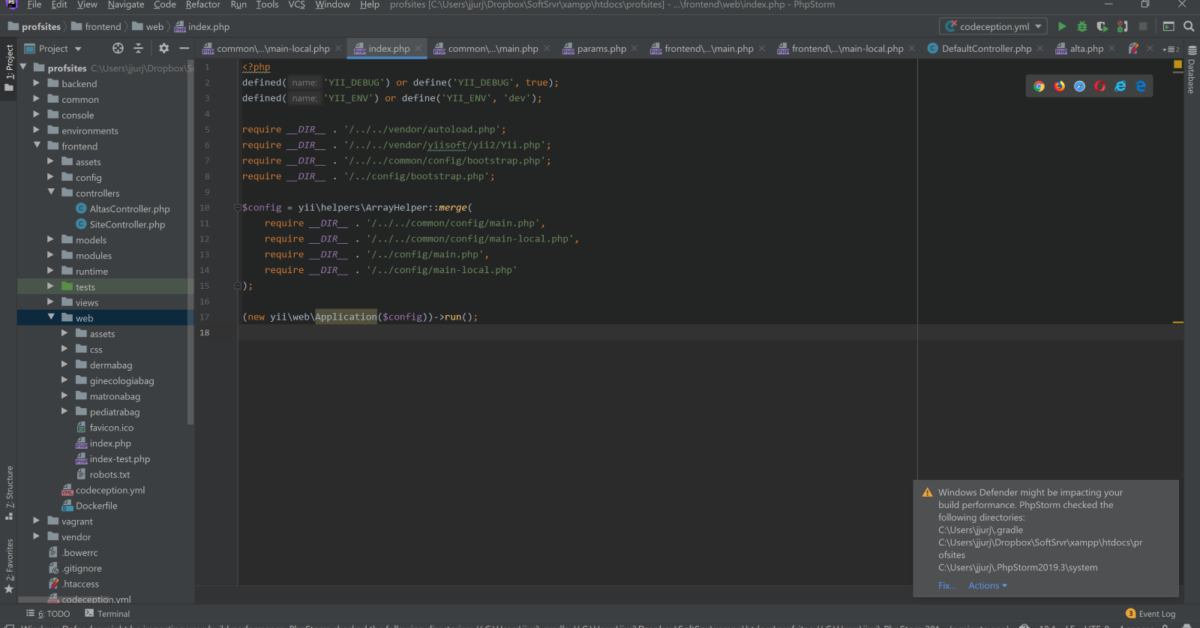
Task: Collapse the controllers folder
Action: pos(51,193)
